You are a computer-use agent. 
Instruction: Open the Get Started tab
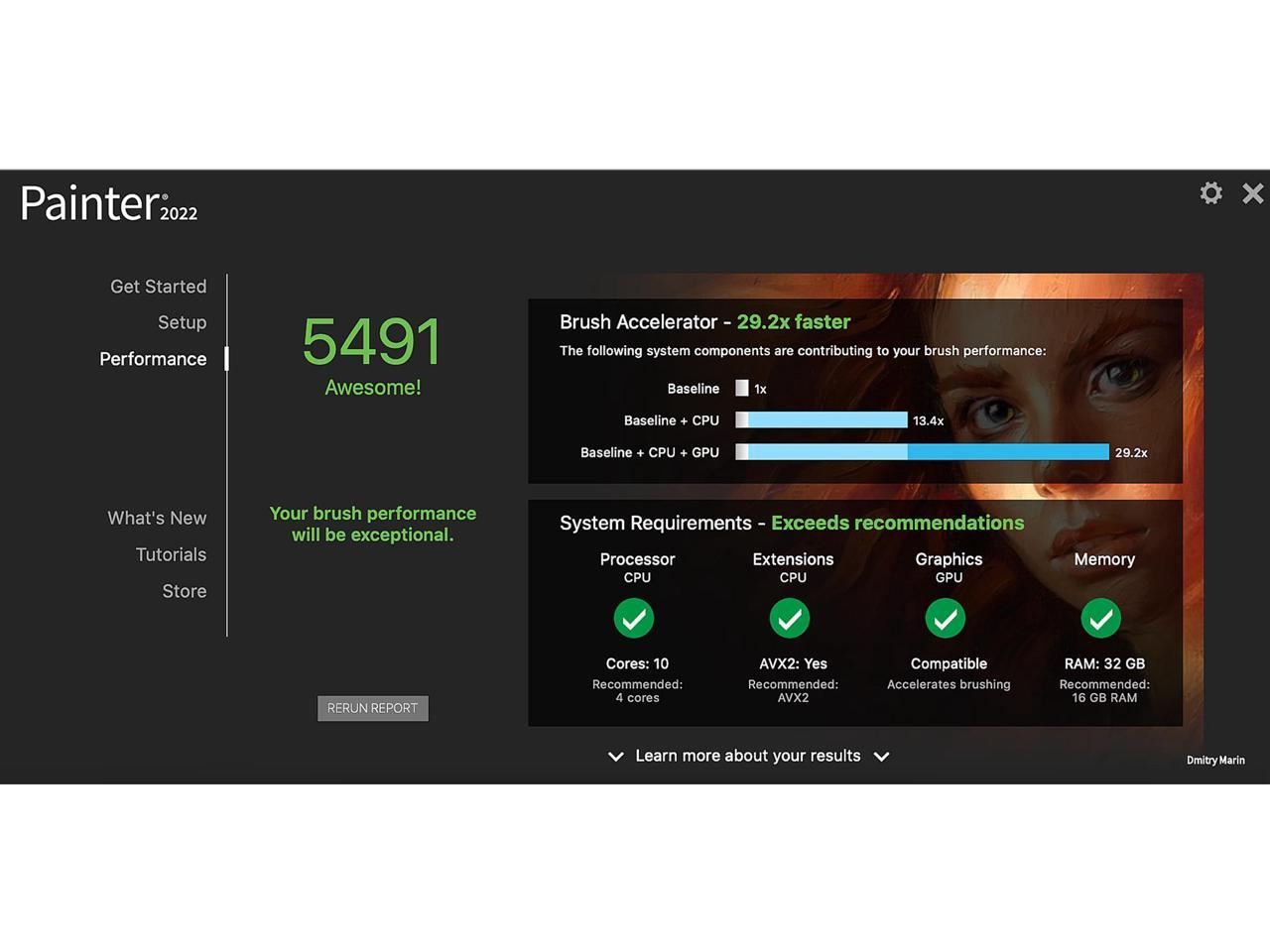158,287
